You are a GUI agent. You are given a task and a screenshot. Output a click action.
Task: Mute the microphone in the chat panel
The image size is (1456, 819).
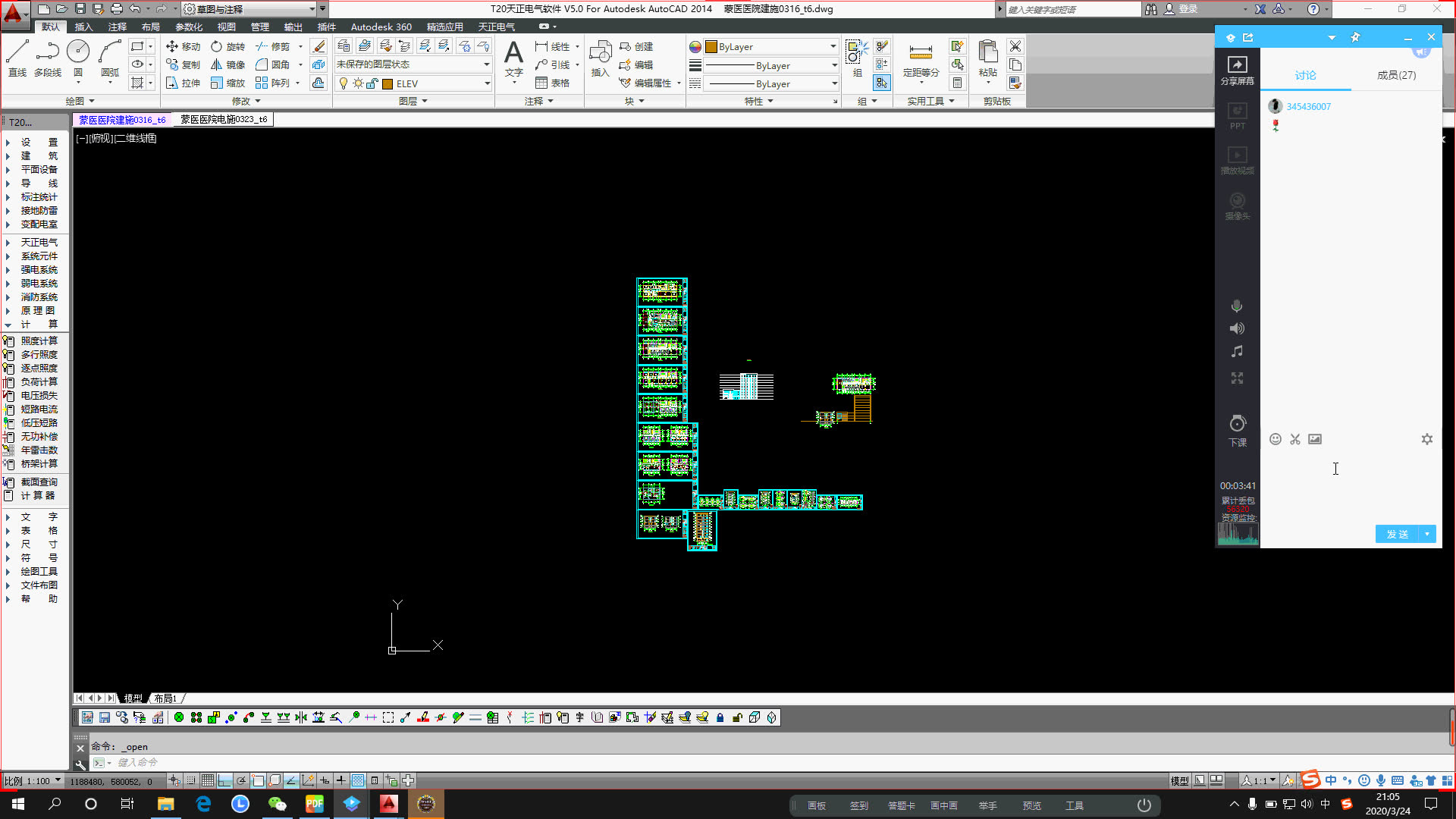pyautogui.click(x=1237, y=306)
